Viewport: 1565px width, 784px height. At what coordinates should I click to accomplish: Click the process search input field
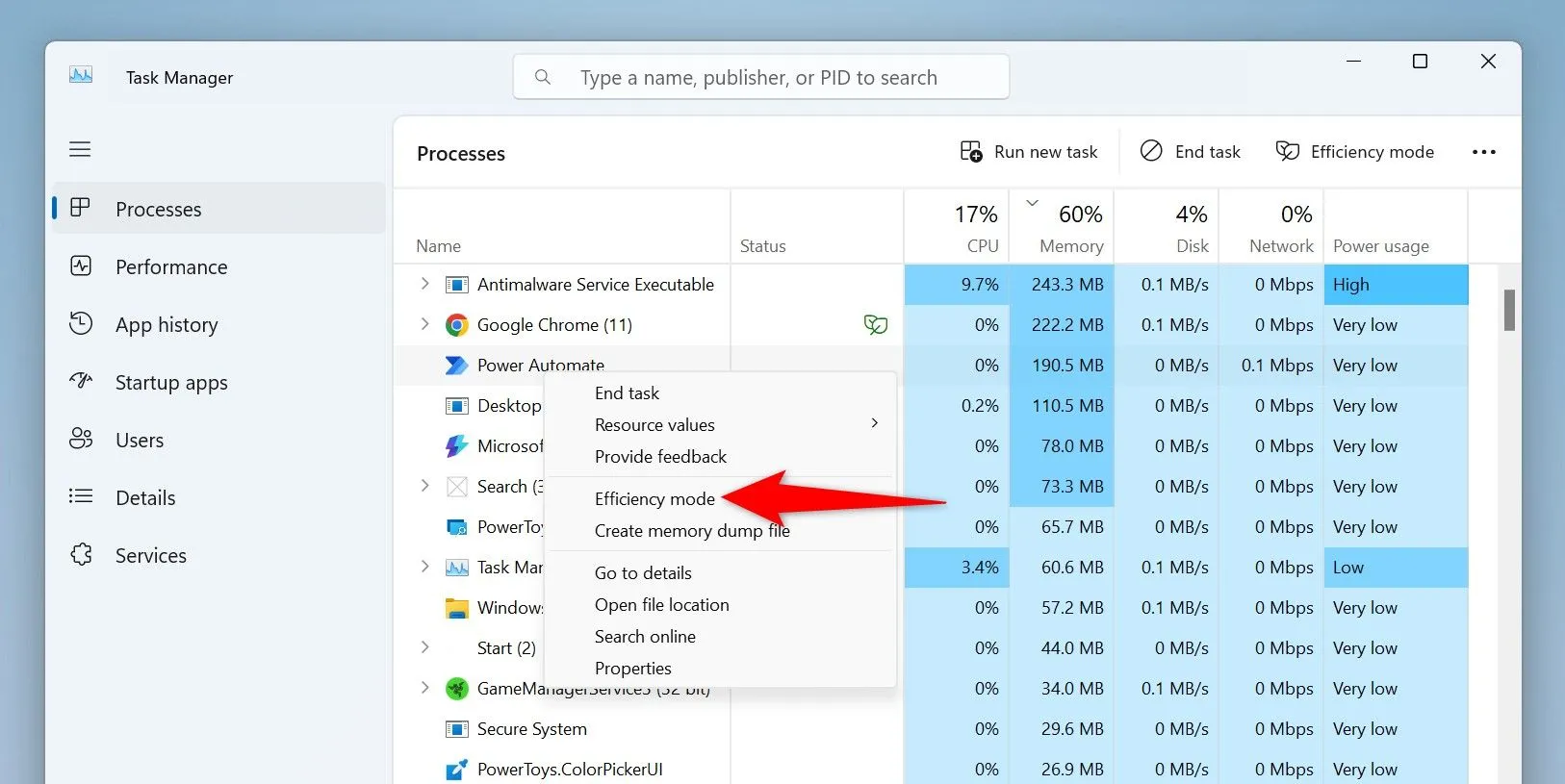[x=760, y=77]
